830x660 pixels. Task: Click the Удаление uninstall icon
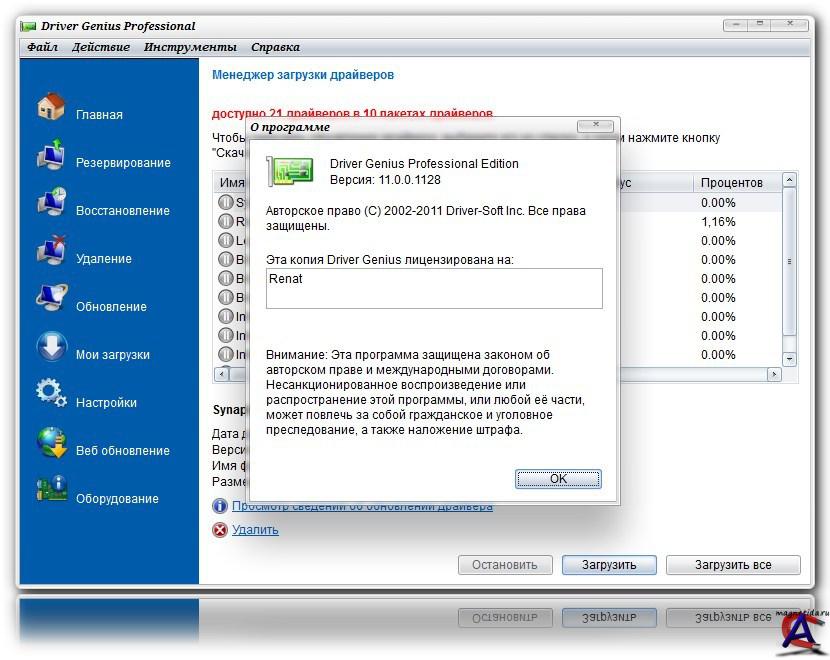[51, 251]
